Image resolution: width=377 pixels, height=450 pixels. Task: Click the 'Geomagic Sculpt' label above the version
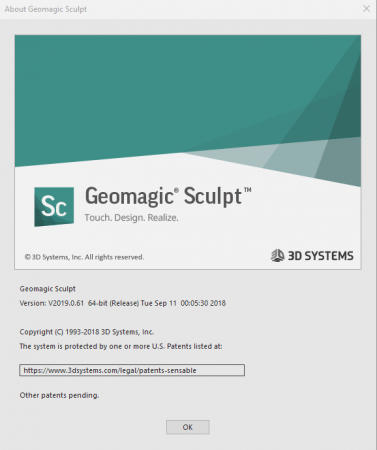tap(48, 289)
